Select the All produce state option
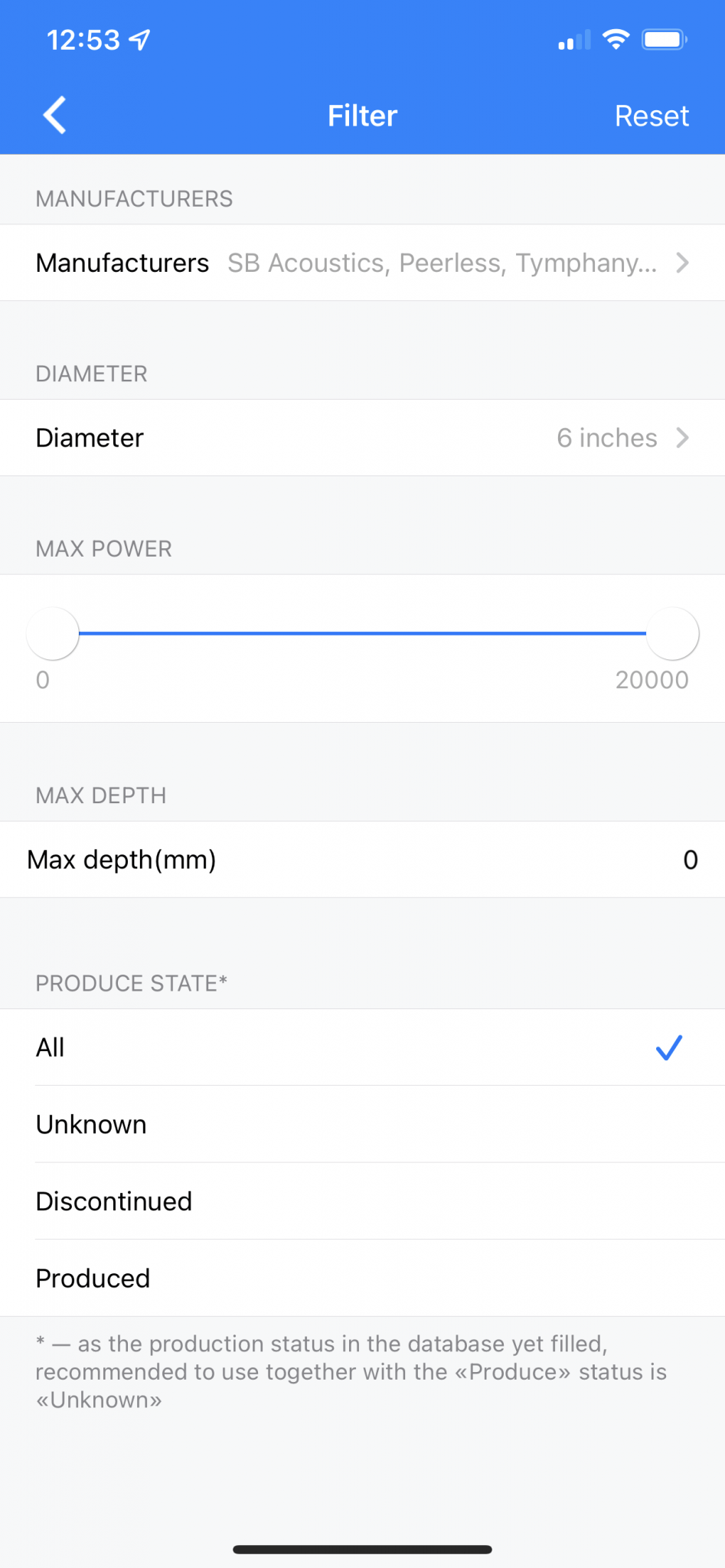The height and width of the screenshot is (1568, 725). pyautogui.click(x=362, y=1047)
